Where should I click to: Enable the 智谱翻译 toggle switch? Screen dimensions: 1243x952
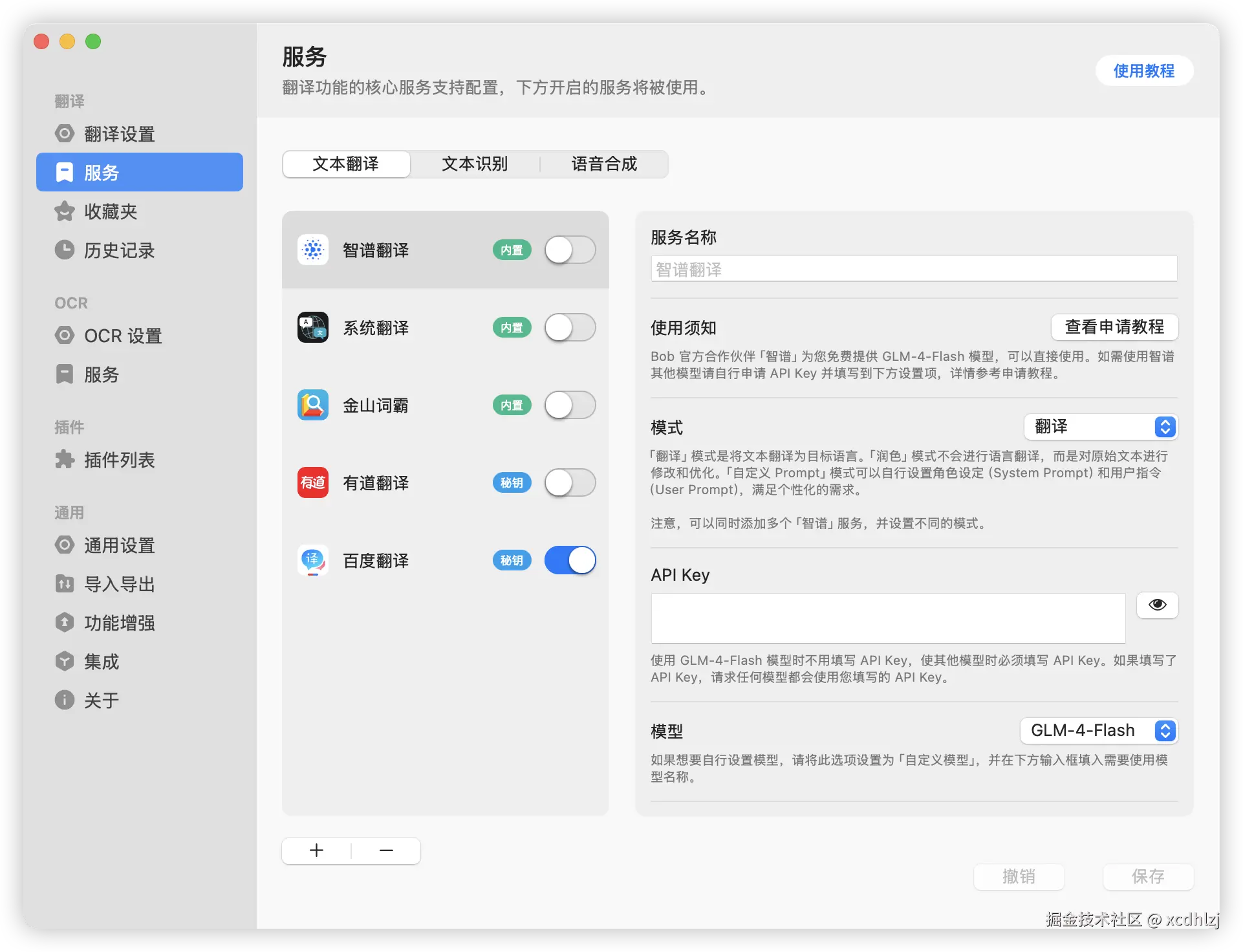click(x=570, y=250)
